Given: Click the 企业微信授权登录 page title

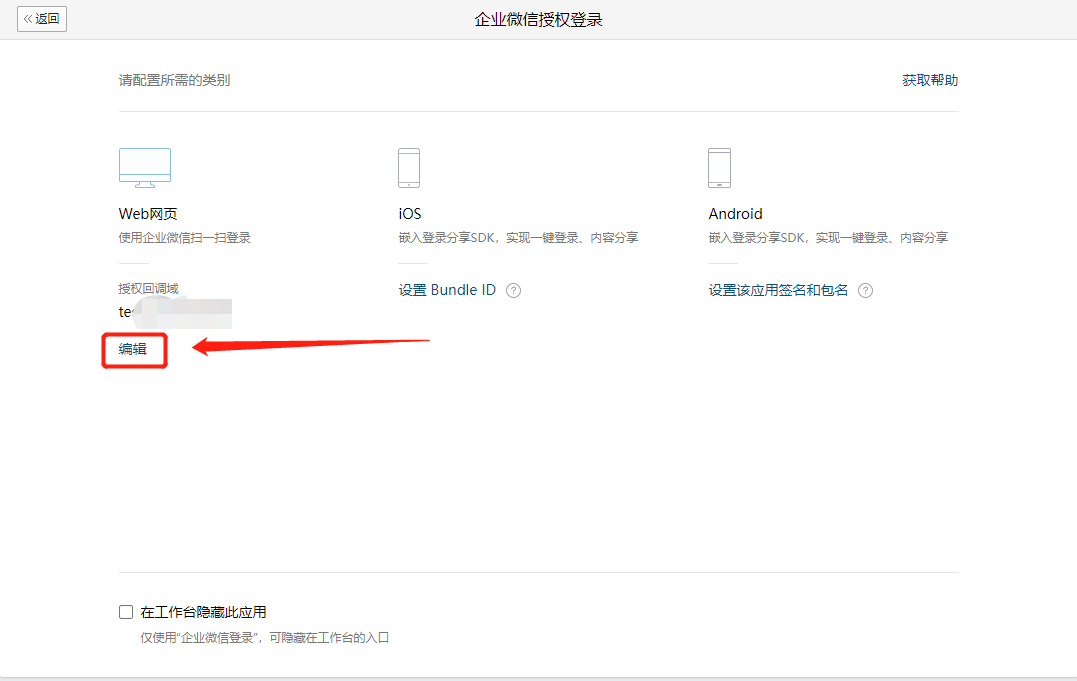Looking at the screenshot, I should [x=538, y=20].
